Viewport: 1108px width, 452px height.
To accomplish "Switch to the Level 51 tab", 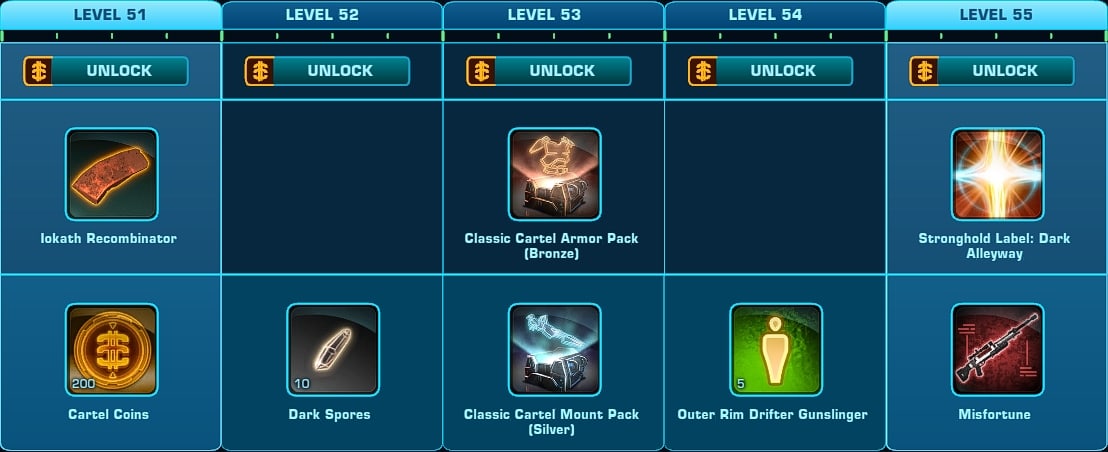I will pos(110,15).
